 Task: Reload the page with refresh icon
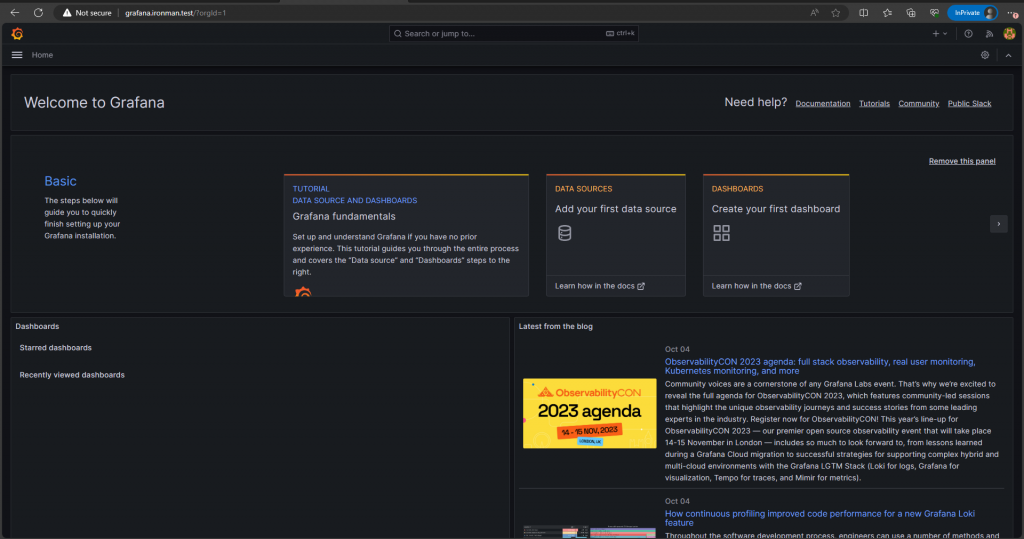39,12
